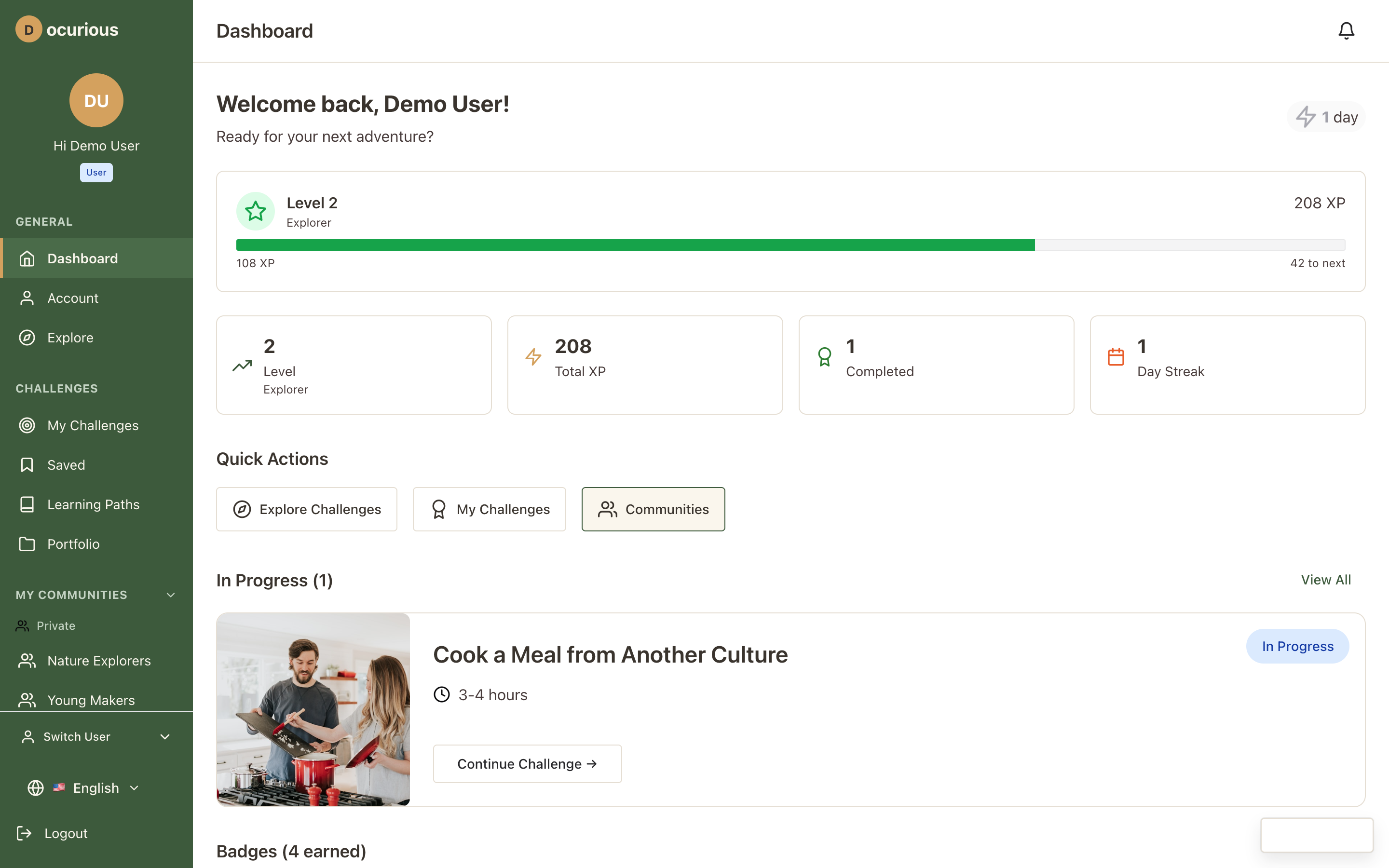The image size is (1389, 868).
Task: Click the globe language icon
Action: click(x=36, y=787)
